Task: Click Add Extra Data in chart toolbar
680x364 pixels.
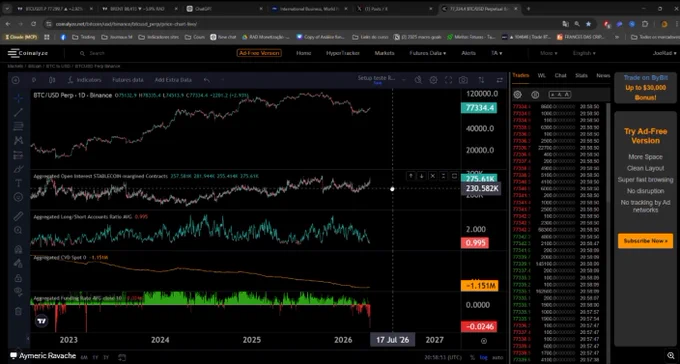Action: tap(173, 80)
